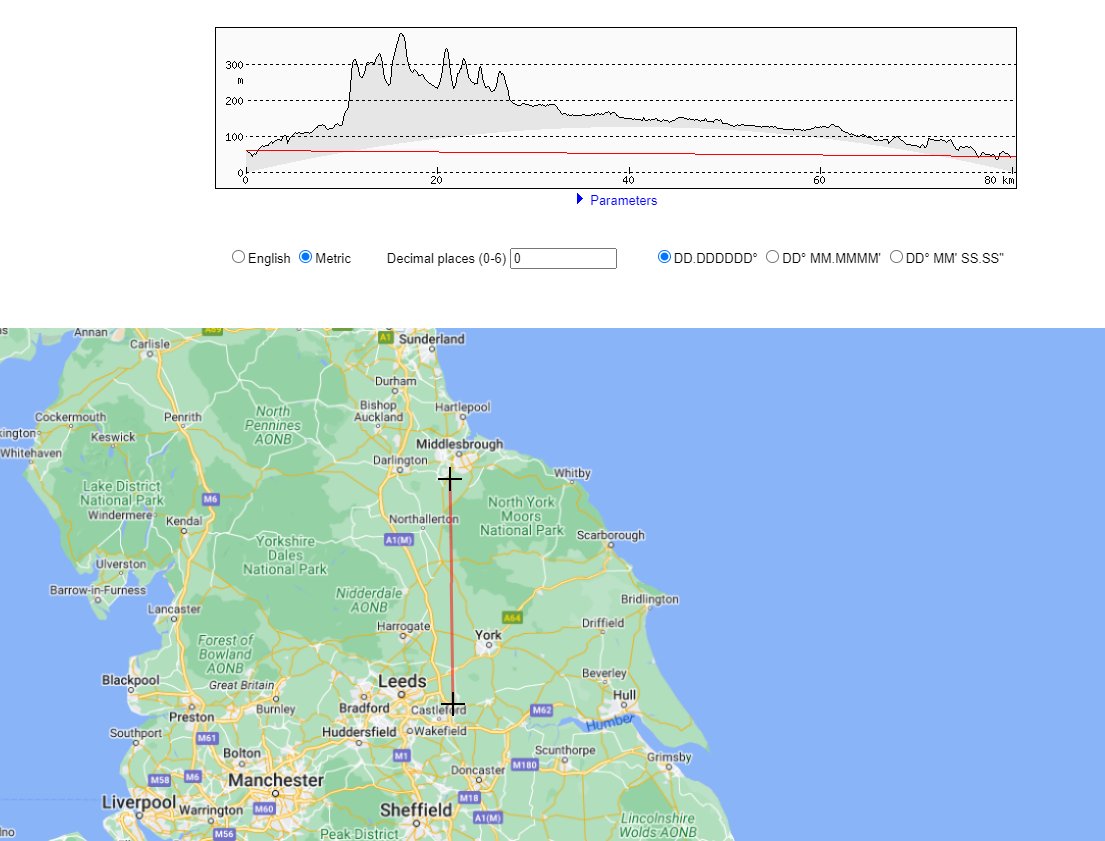The height and width of the screenshot is (841, 1105).
Task: Click the M180 motorway shield near Scunthorpe
Action: pos(524,765)
